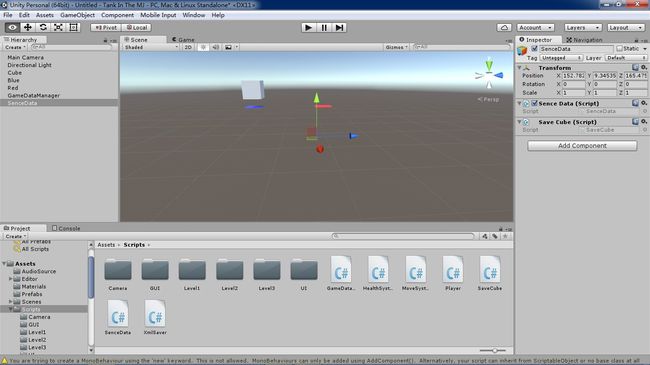Open the Window menu
Viewport: 650px width, 365px height.
(x=194, y=15)
